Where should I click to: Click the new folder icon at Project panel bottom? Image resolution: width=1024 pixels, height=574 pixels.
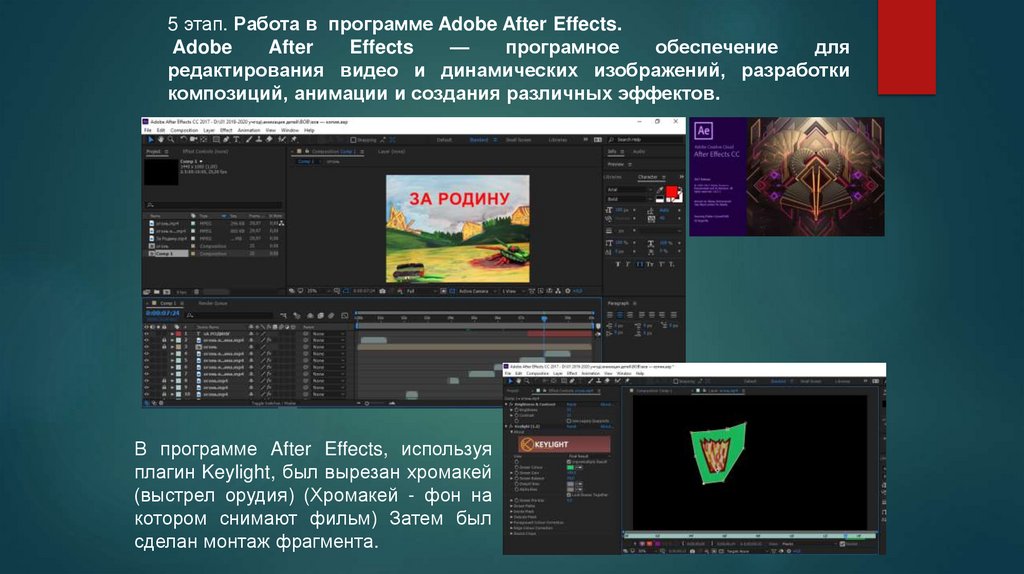point(157,291)
